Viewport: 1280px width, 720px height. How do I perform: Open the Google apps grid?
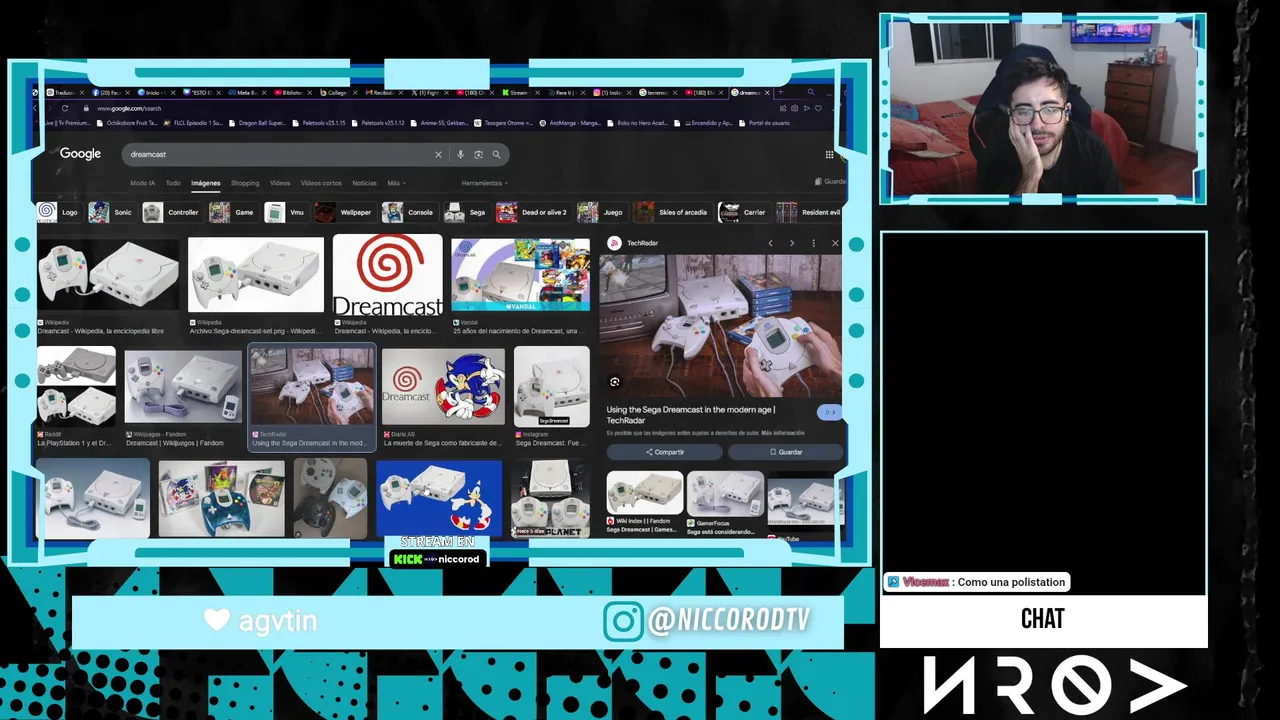pos(829,154)
